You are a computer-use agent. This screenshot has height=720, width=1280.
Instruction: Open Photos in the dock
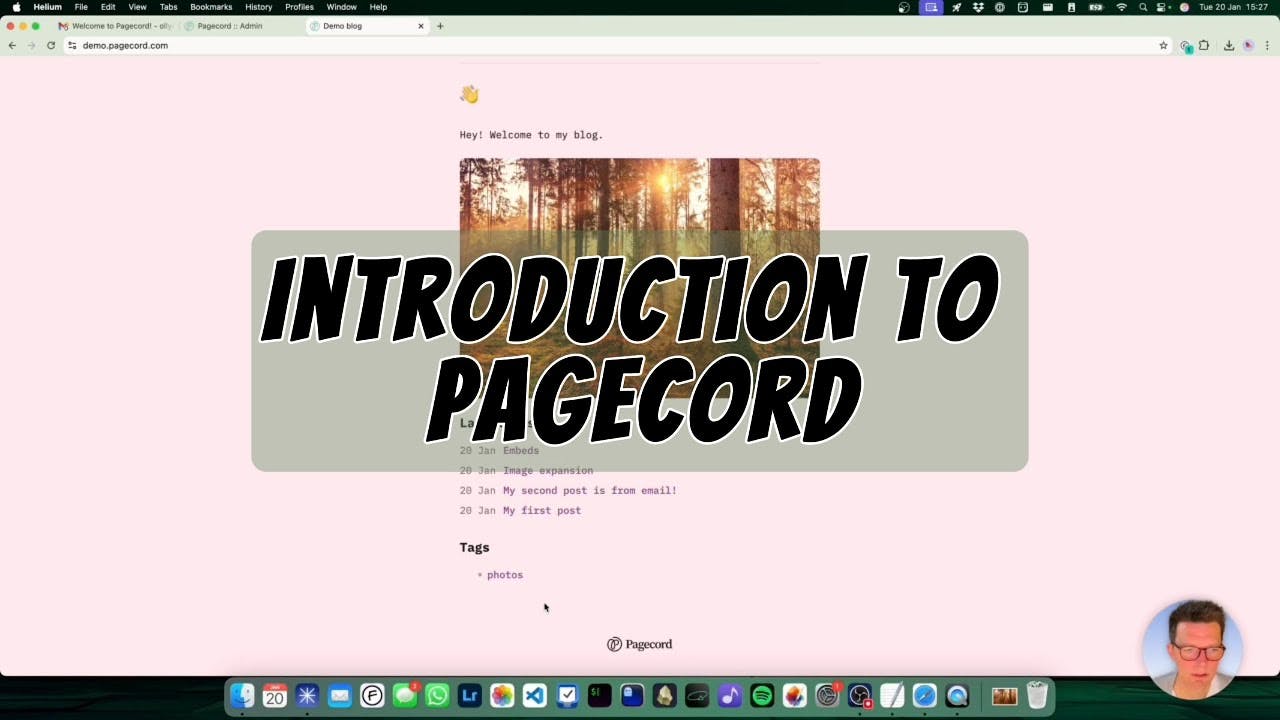pos(502,695)
